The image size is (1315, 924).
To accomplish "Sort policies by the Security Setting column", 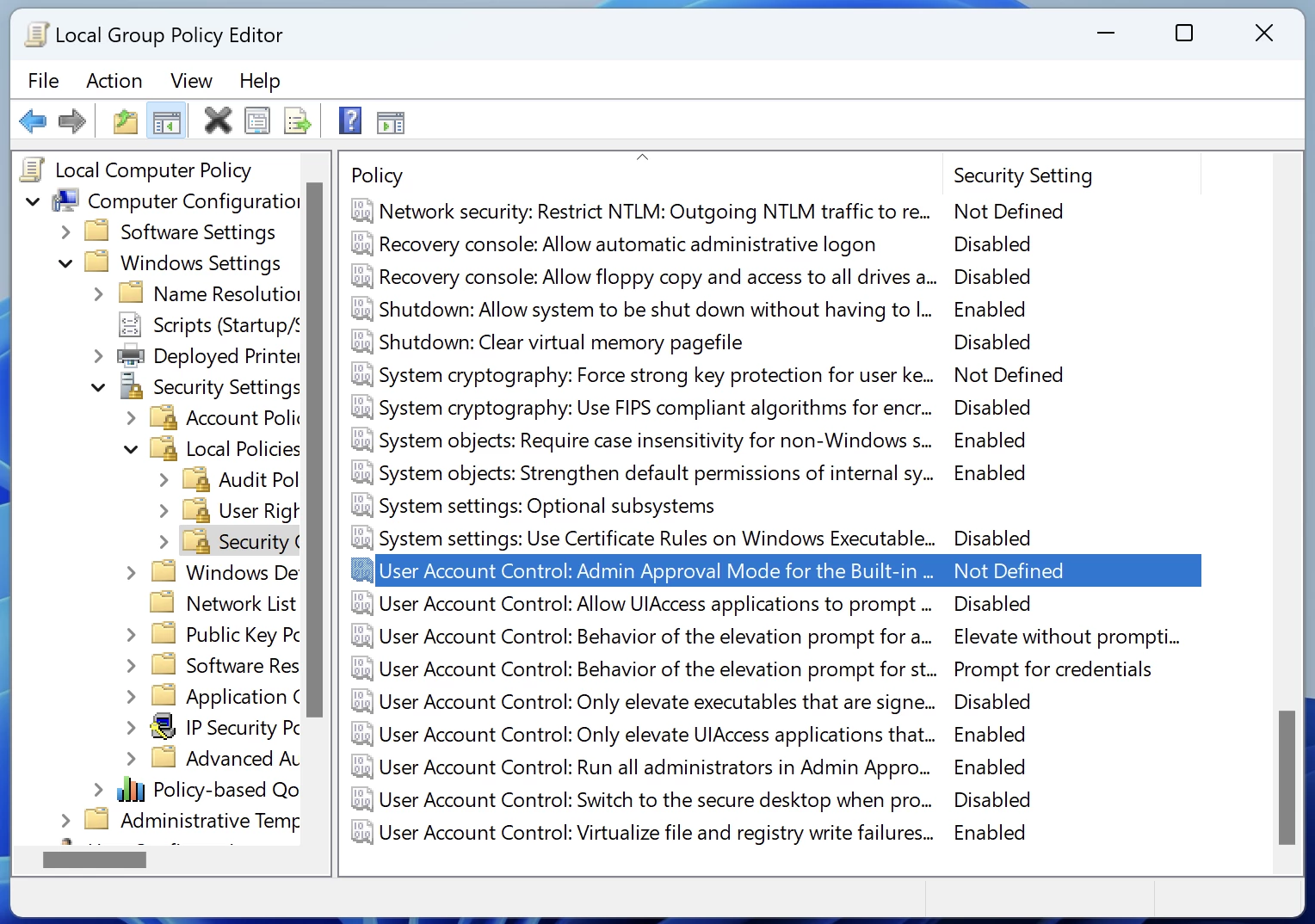I will (x=1022, y=175).
